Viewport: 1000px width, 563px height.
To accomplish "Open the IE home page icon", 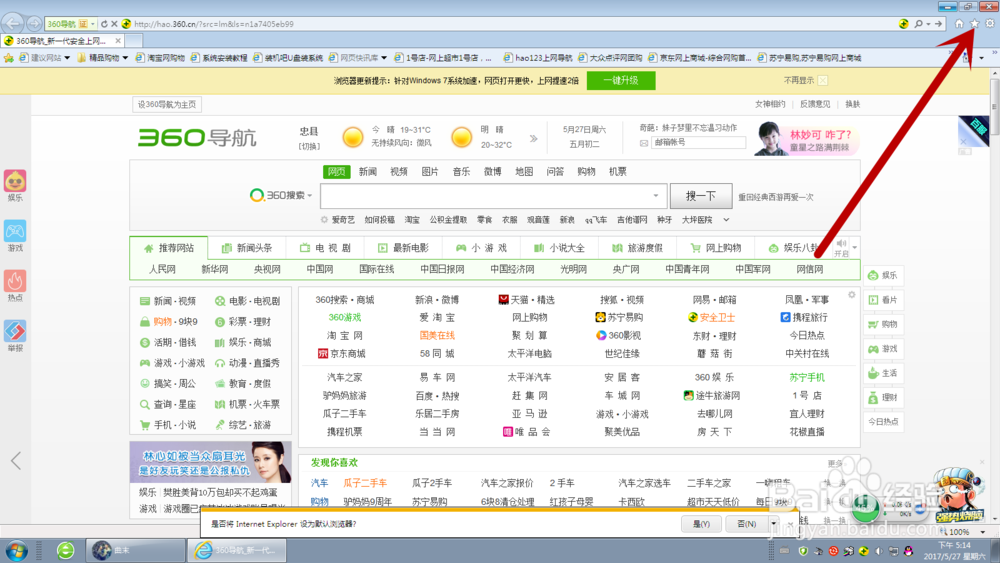I will point(959,24).
